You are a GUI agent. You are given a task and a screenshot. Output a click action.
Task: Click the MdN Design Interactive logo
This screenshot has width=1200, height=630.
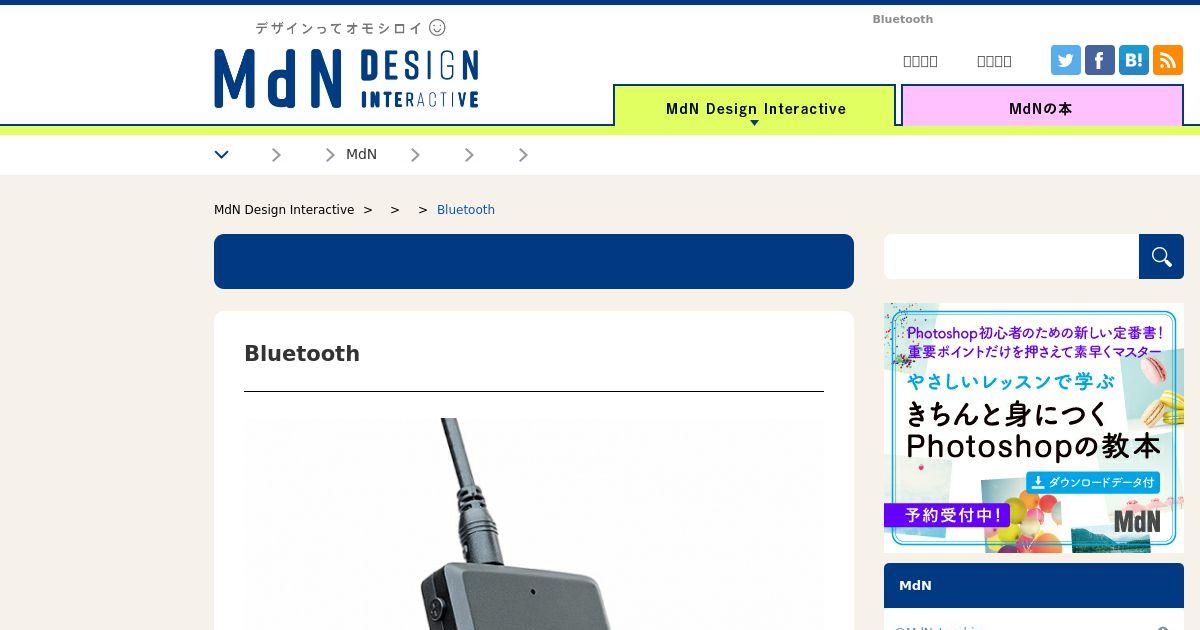pos(346,78)
